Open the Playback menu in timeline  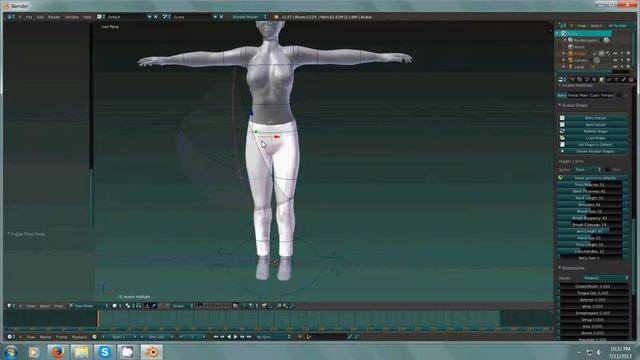[79, 337]
